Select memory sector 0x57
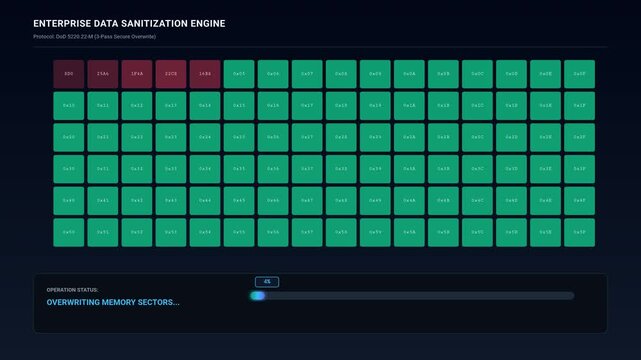 pyautogui.click(x=307, y=233)
